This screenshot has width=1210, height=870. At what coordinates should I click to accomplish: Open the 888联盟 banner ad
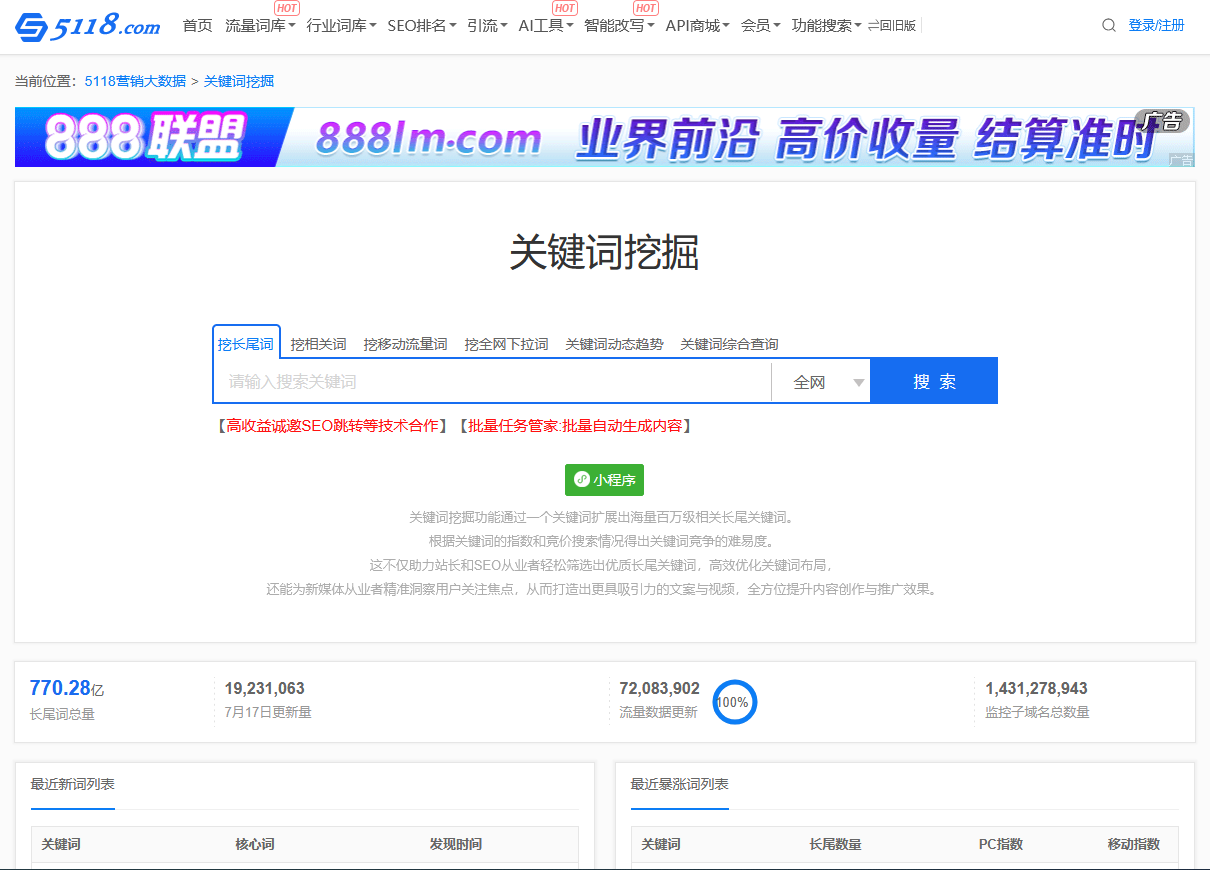click(604, 137)
